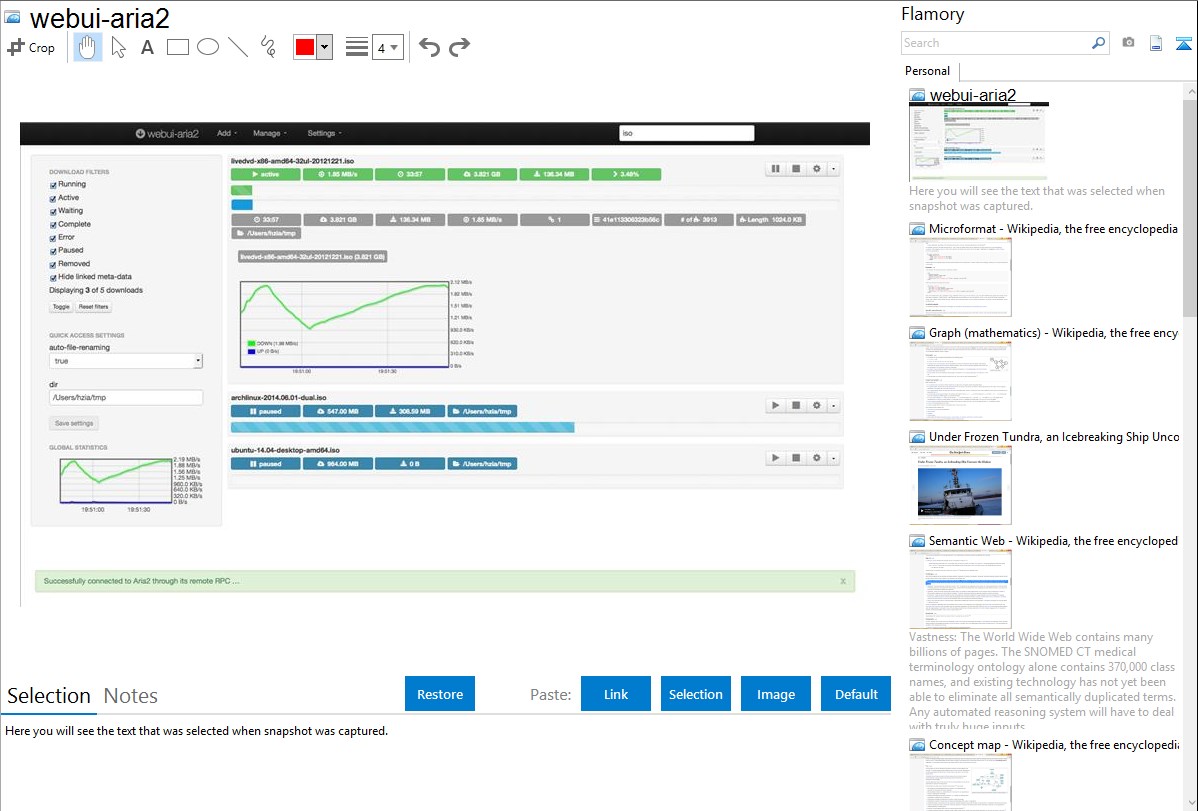Resume the ubuntu-14.04-desktop download
Image resolution: width=1198 pixels, height=811 pixels.
point(775,458)
